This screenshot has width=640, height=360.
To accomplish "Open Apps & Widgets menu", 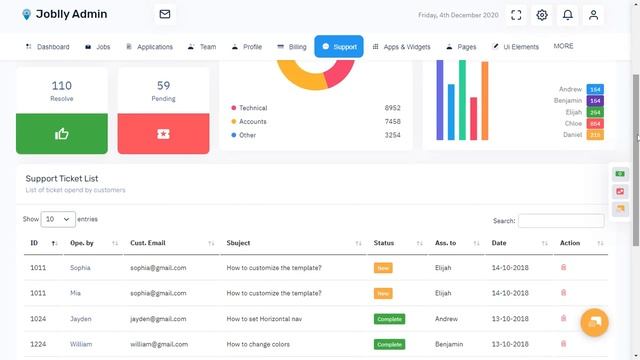I will tap(402, 47).
